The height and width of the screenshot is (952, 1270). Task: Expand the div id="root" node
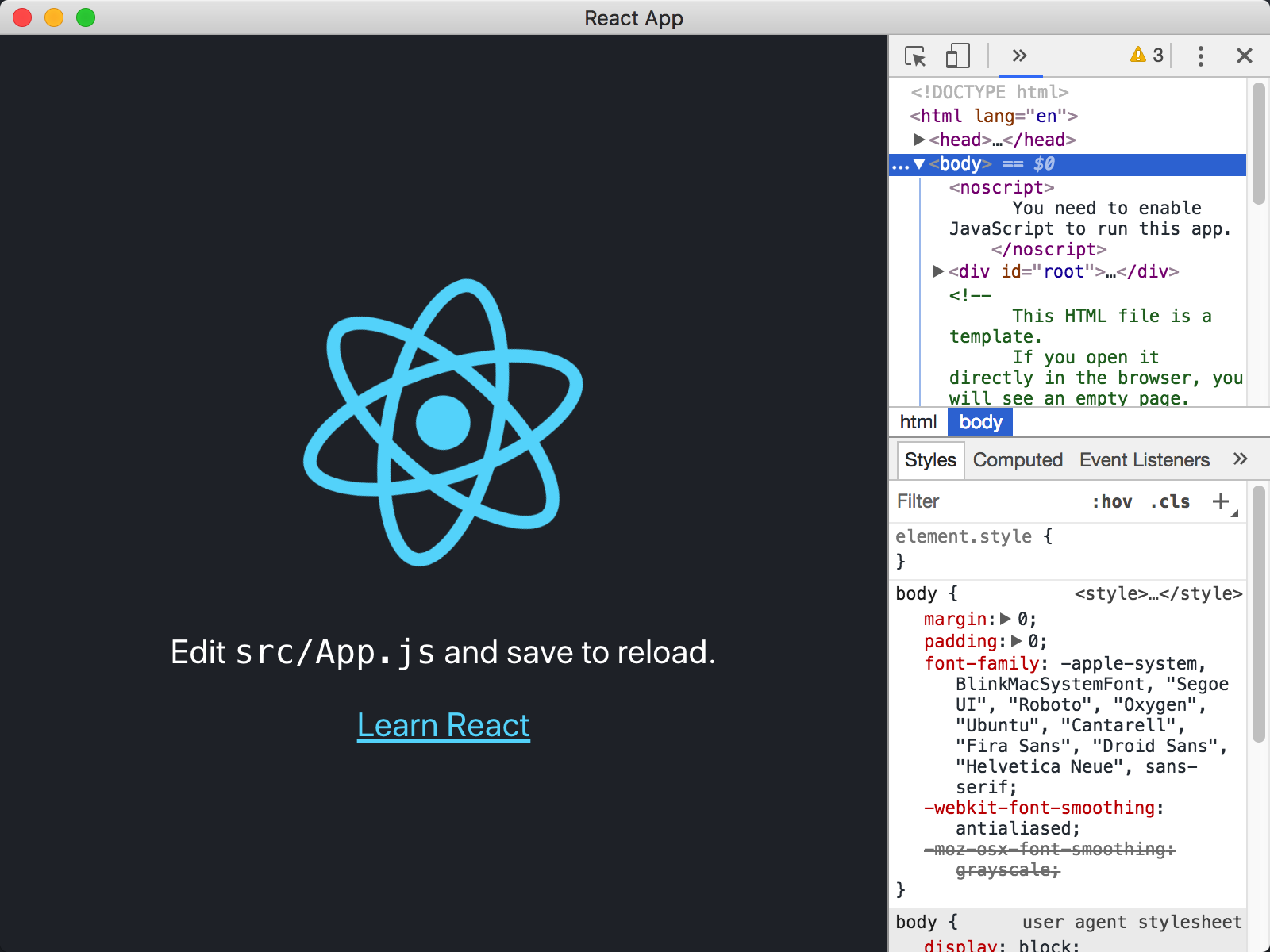pyautogui.click(x=938, y=271)
